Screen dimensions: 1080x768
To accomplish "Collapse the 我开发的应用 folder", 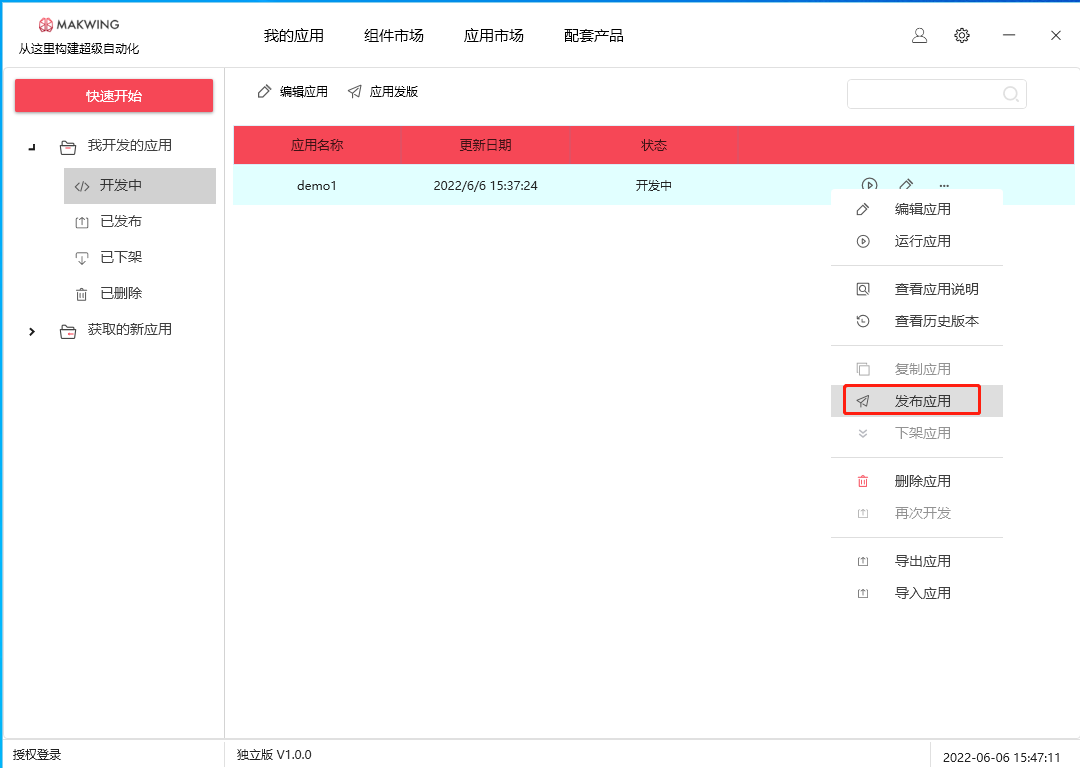I will pos(30,146).
